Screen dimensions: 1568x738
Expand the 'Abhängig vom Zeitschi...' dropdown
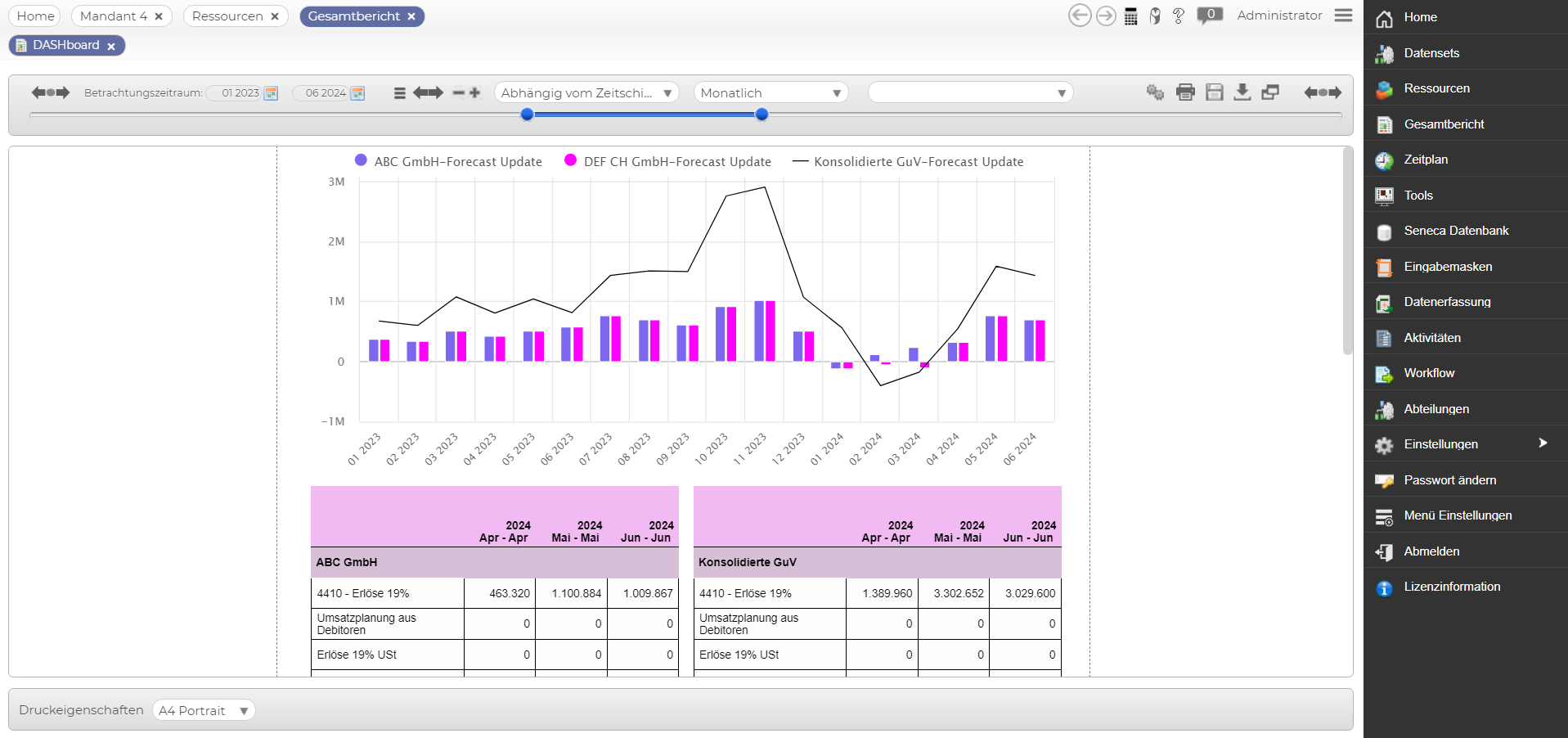tap(586, 93)
